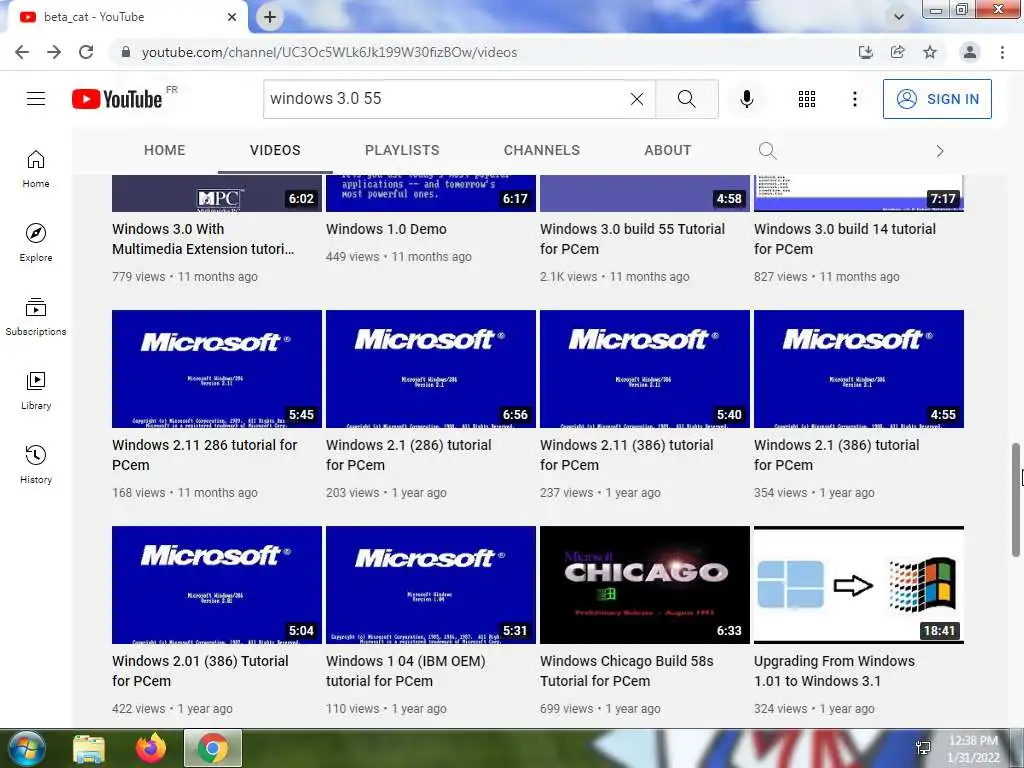Reload the page with the refresh icon
1024x768 pixels.
[86, 52]
